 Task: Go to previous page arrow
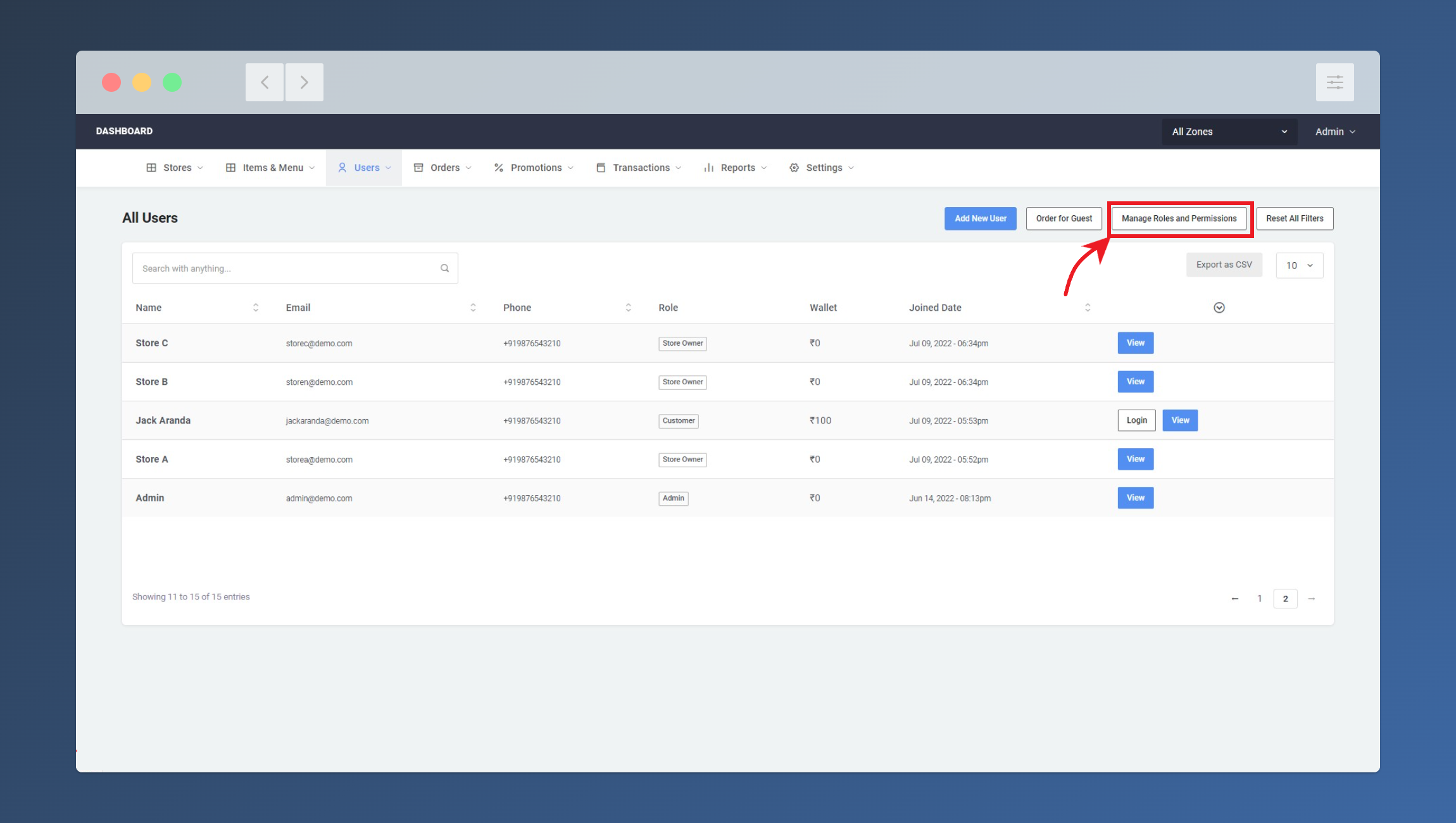[1235, 599]
